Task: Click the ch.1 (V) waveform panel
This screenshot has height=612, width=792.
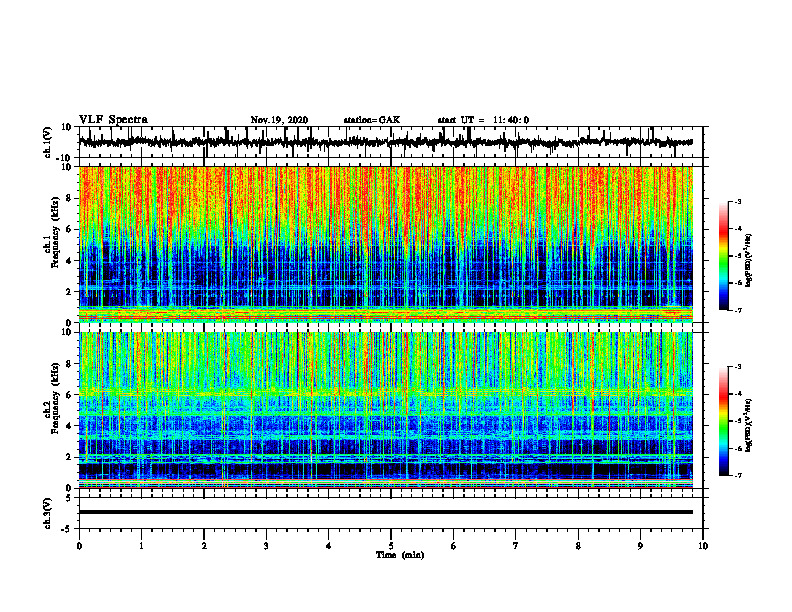Action: coord(390,142)
